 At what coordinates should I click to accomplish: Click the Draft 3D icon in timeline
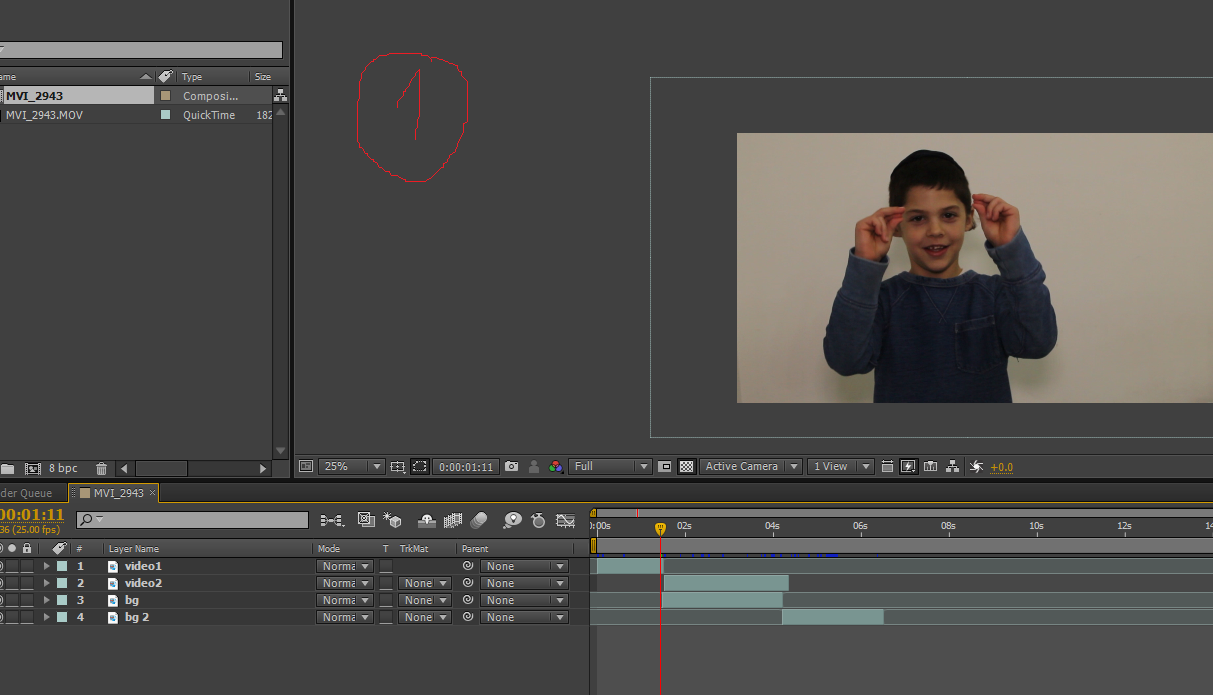pos(392,521)
